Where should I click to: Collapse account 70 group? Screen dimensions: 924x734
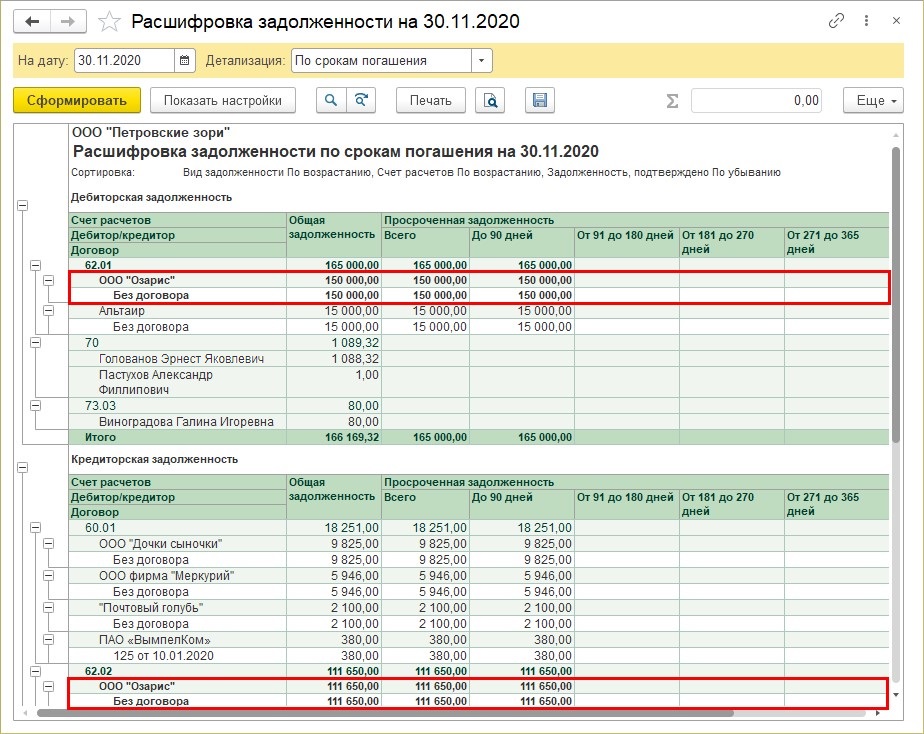click(x=35, y=342)
